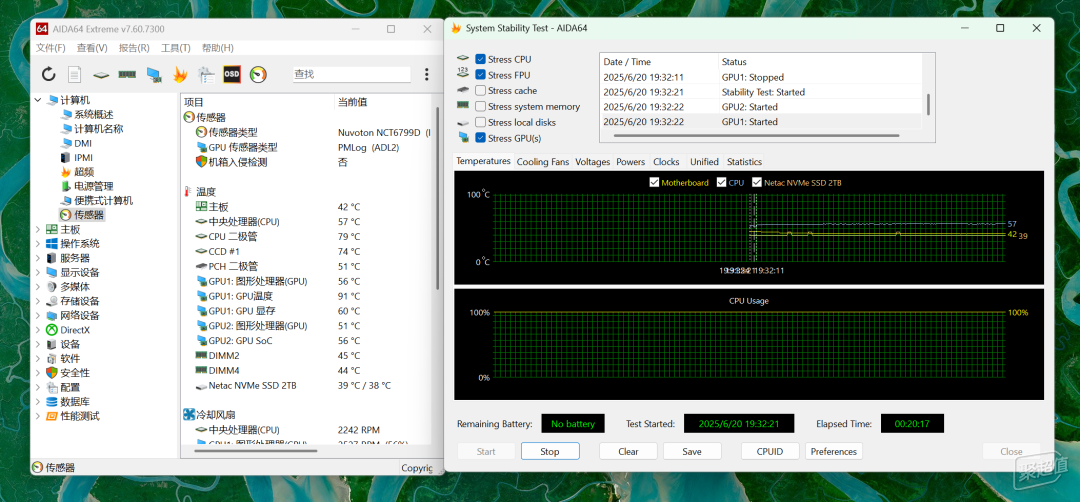Open the Statistics tab
The width and height of the screenshot is (1080, 502).
[744, 162]
